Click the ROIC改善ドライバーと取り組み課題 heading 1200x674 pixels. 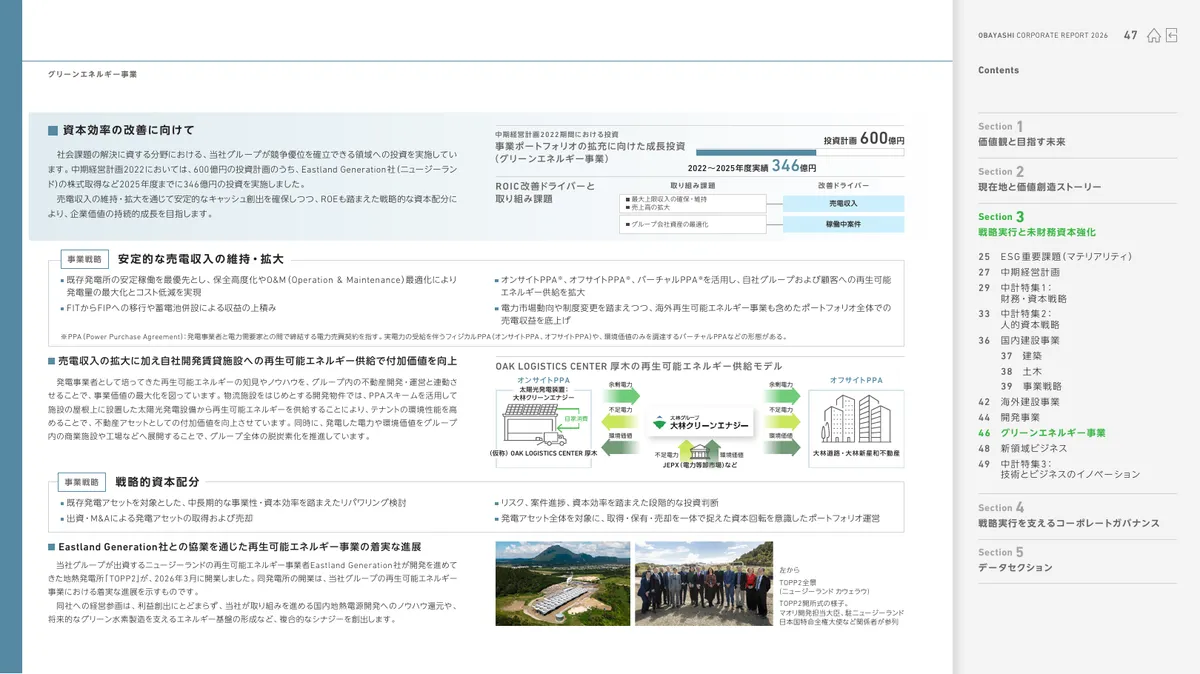pyautogui.click(x=545, y=192)
